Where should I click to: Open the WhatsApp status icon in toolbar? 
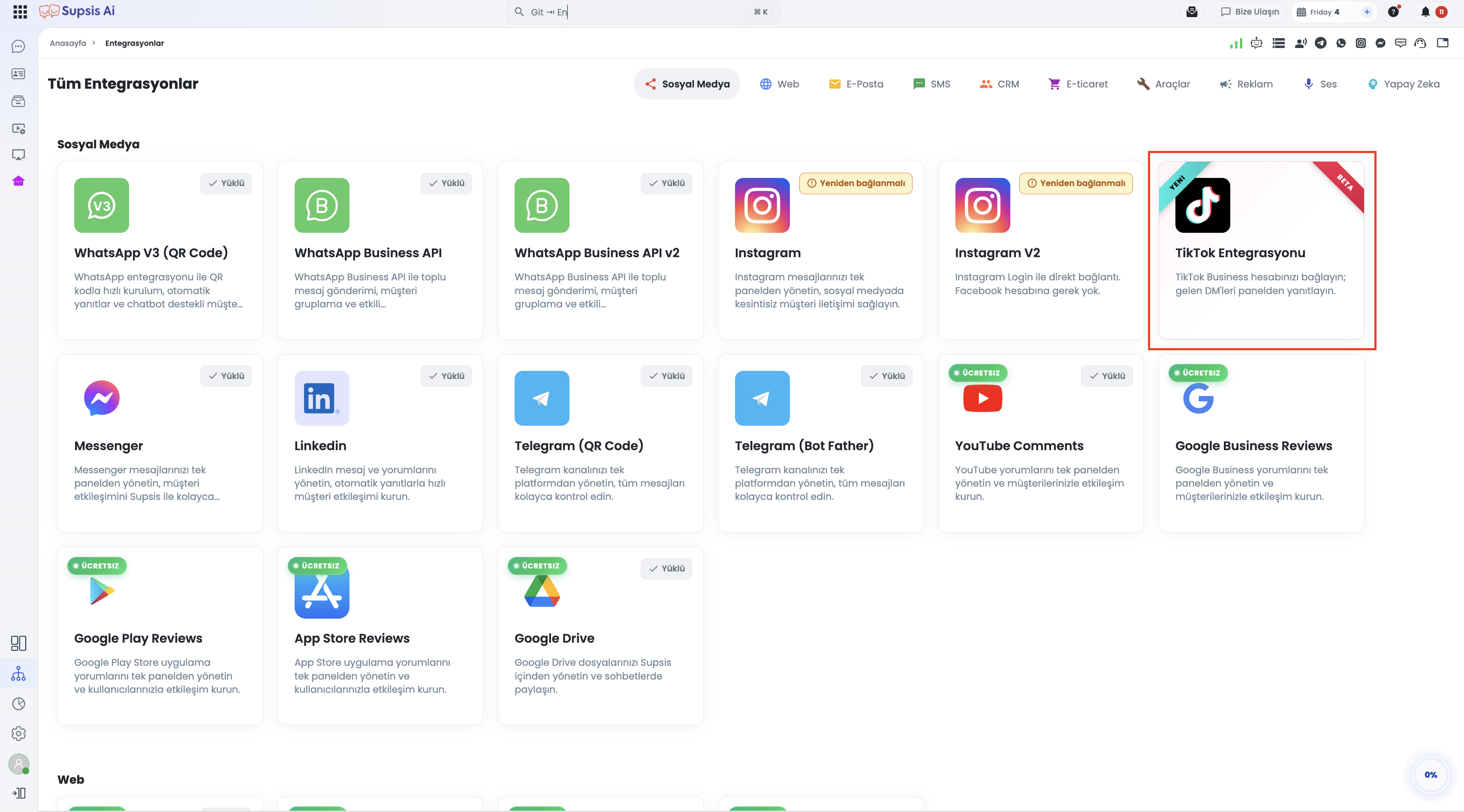(1341, 43)
